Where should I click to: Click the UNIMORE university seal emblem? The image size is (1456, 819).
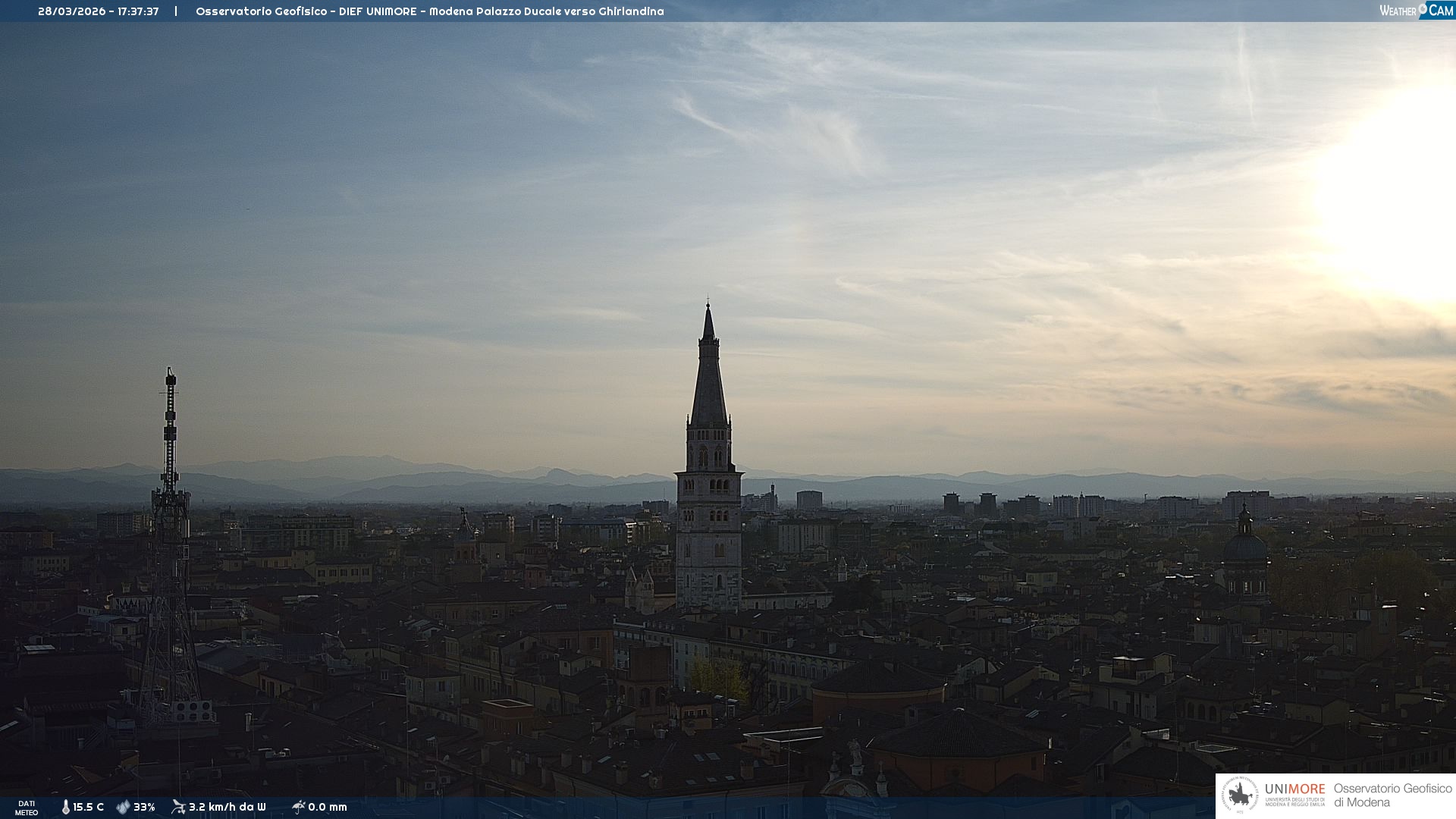point(1240,795)
